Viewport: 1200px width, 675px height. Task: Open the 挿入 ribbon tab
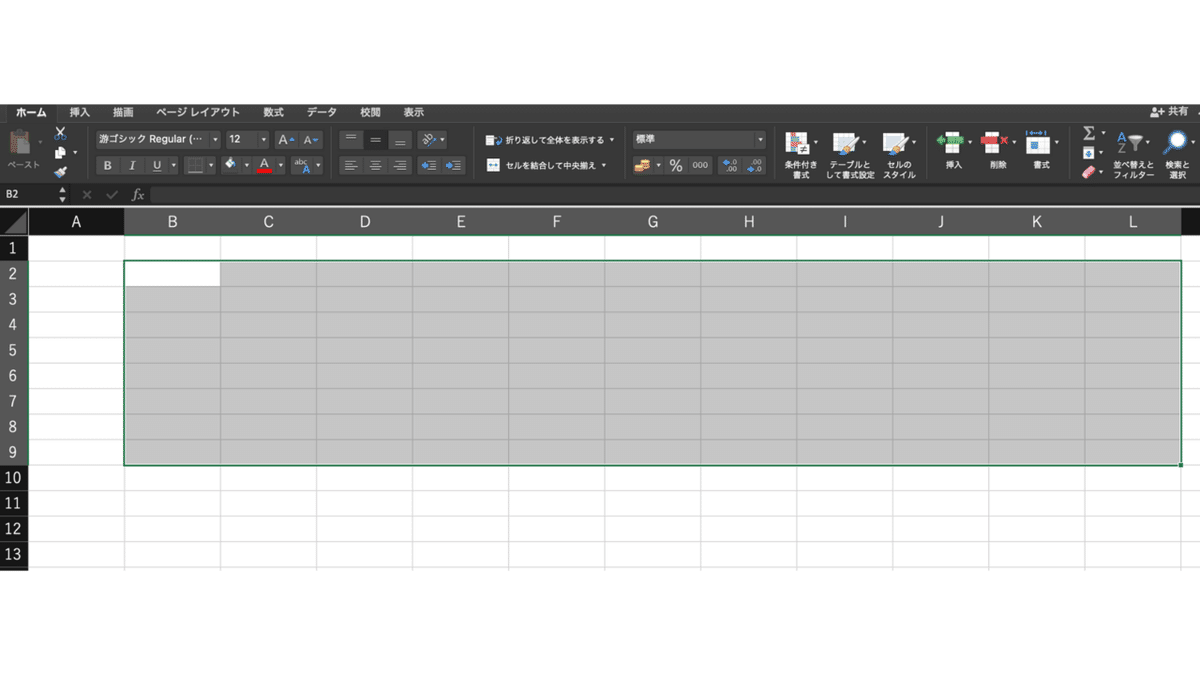point(80,112)
